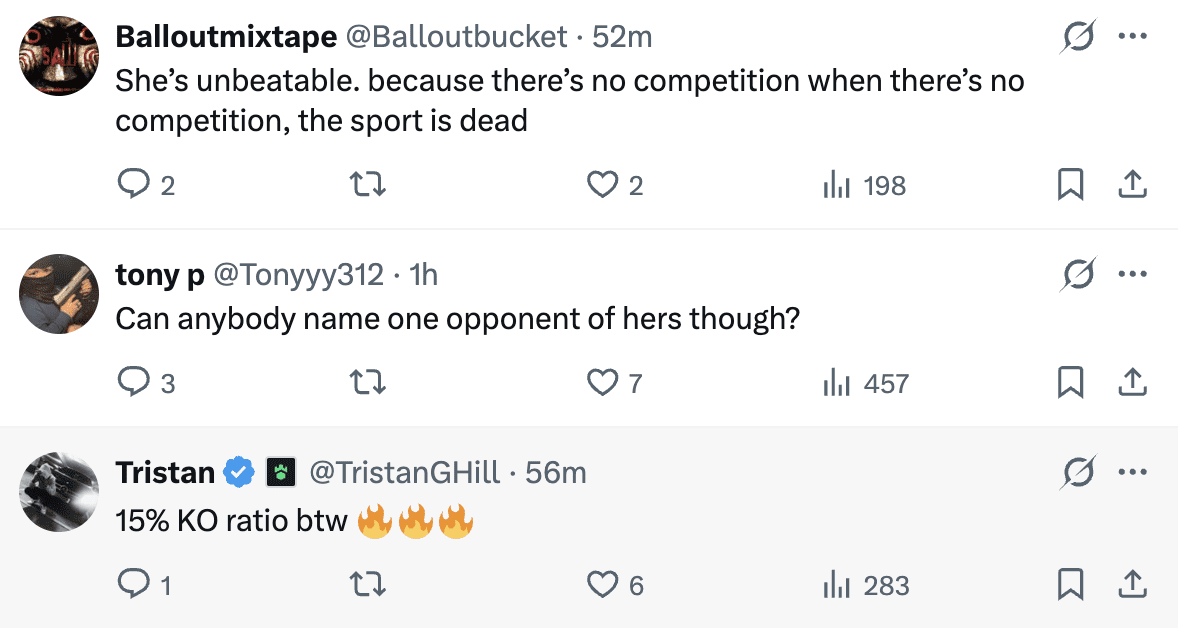Share tony p's post
The height and width of the screenshot is (628, 1178).
(x=1131, y=383)
